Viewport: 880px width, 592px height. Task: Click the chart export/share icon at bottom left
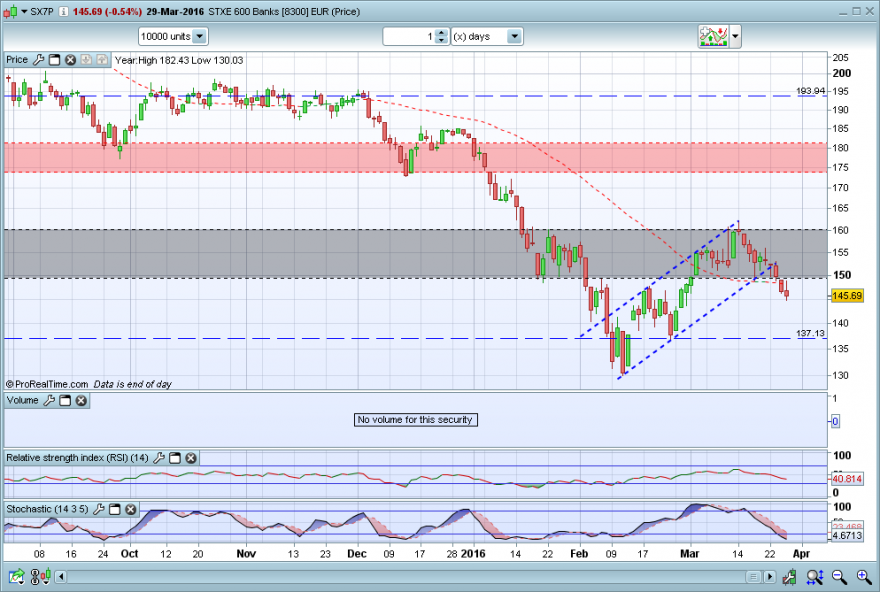point(17,576)
